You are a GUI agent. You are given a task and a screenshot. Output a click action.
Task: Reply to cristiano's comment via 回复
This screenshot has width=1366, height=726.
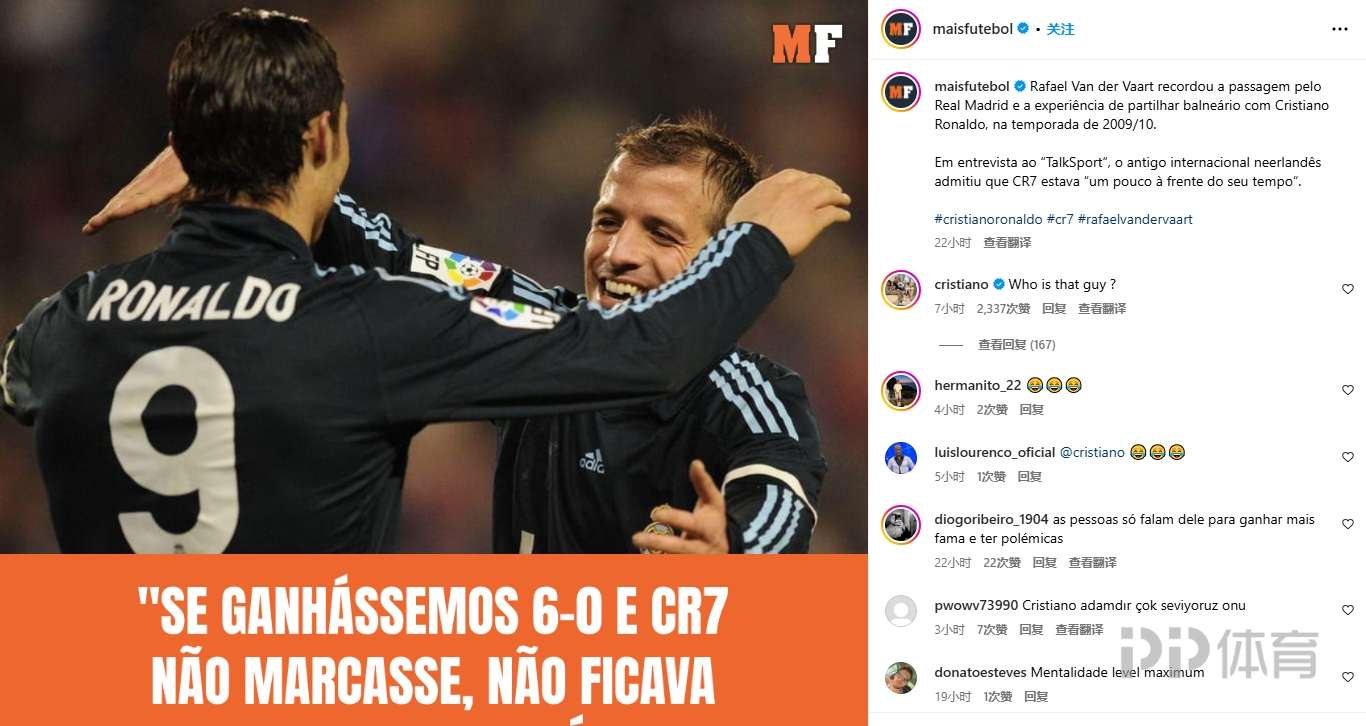pyautogui.click(x=1054, y=309)
